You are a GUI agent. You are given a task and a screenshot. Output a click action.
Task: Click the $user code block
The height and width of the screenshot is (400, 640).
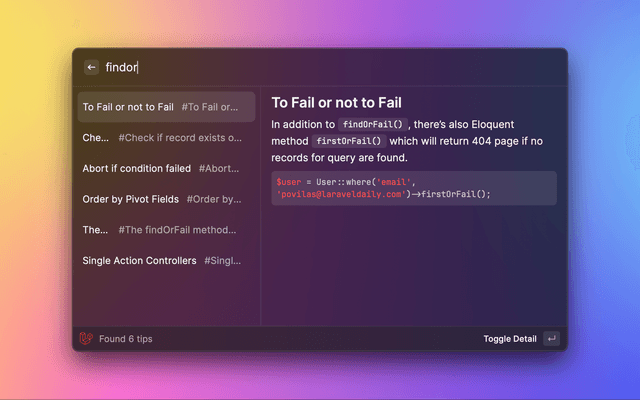tap(414, 188)
